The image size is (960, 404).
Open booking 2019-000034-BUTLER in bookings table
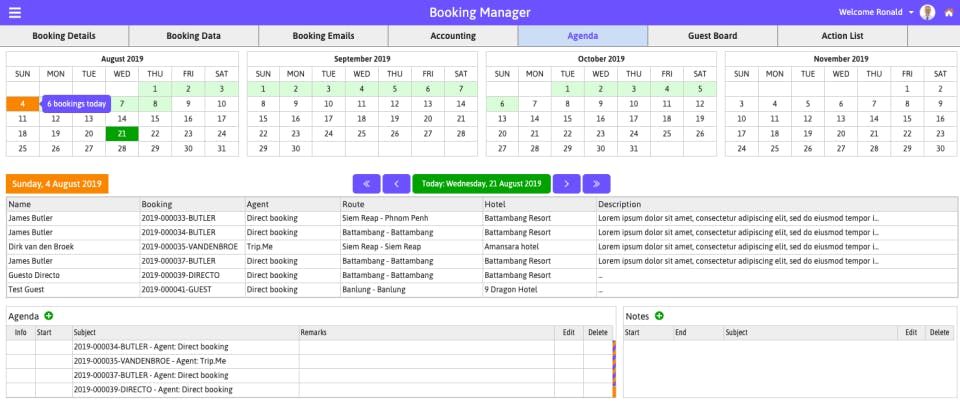tap(178, 233)
